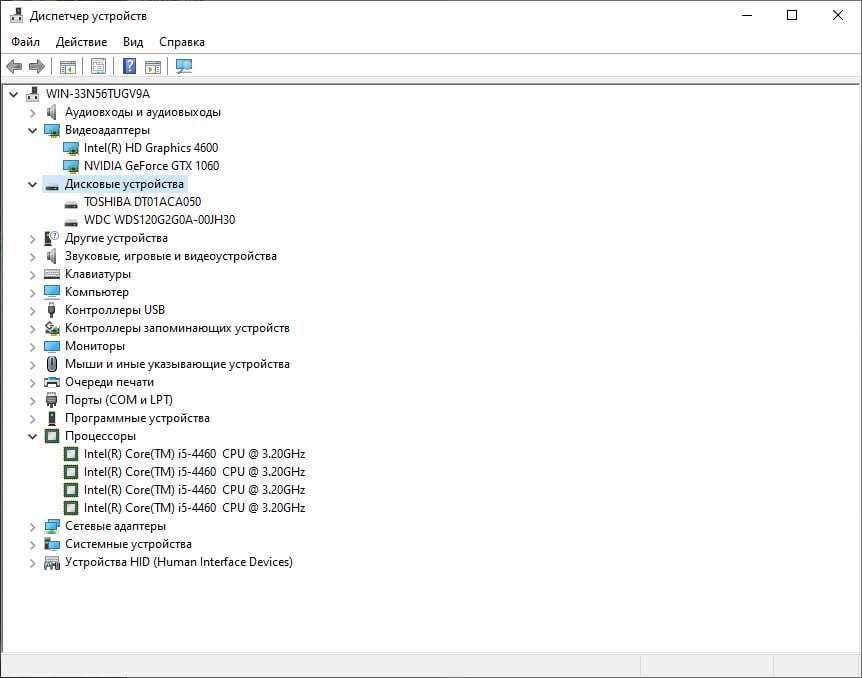Maximize the Диспетчер устройств window

[792, 15]
